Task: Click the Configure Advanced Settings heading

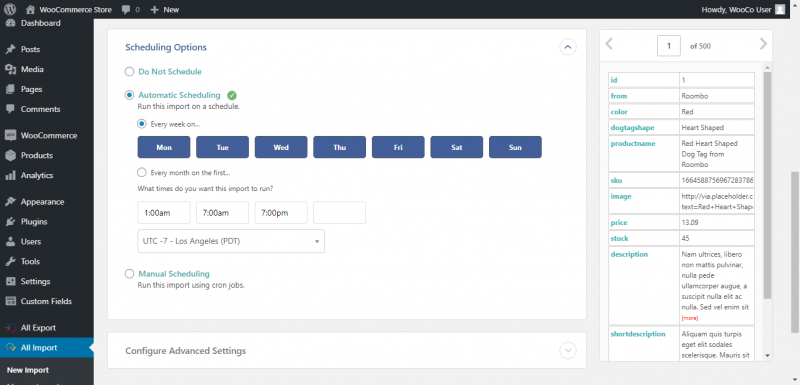Action: [x=186, y=351]
